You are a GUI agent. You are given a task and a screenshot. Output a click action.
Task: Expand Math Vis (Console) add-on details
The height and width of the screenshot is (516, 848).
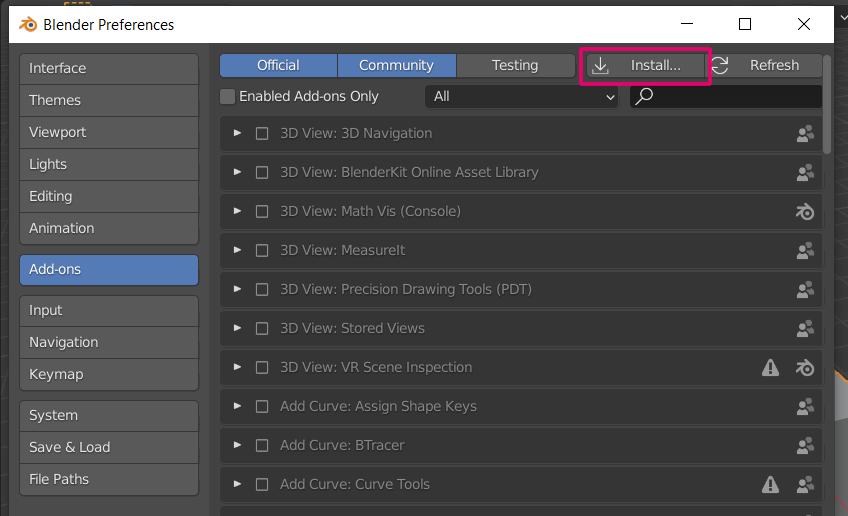[x=237, y=211]
